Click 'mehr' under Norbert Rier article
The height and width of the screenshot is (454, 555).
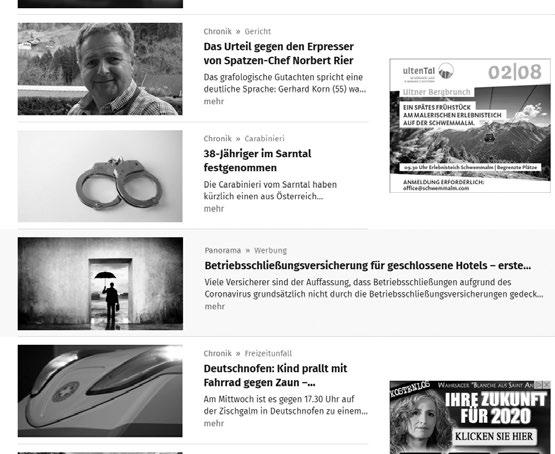click(x=214, y=102)
